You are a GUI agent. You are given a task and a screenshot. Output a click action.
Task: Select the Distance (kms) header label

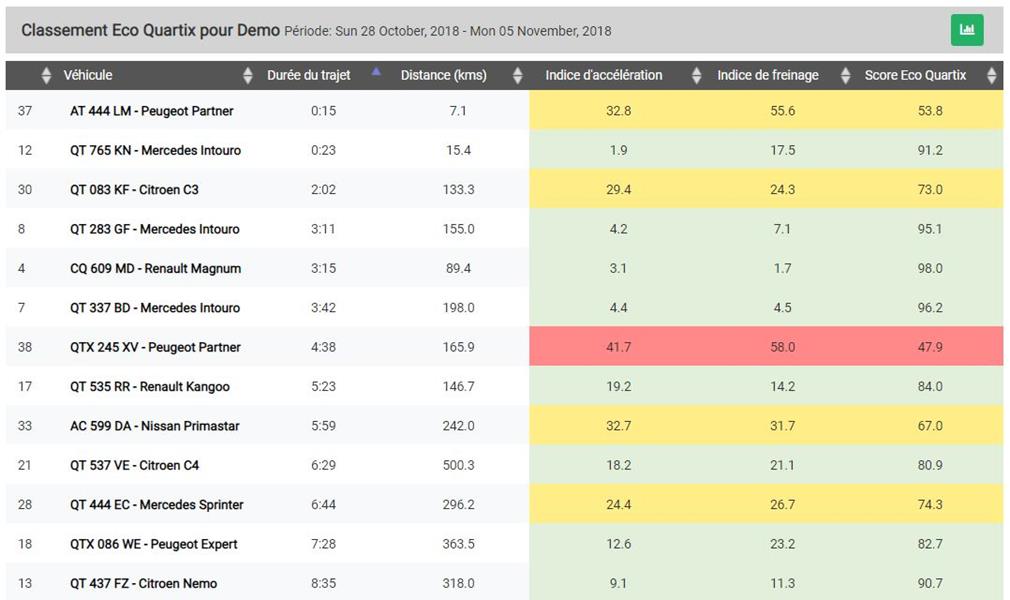point(443,75)
